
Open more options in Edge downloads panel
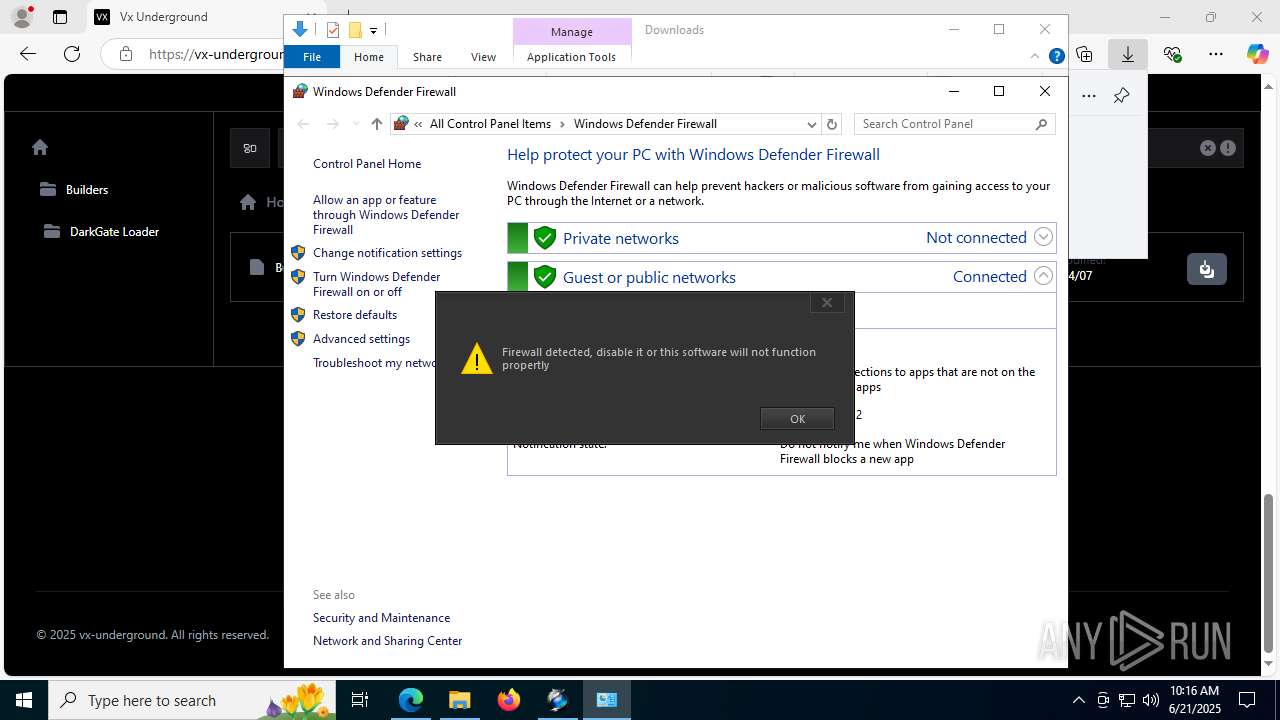pyautogui.click(x=1089, y=96)
